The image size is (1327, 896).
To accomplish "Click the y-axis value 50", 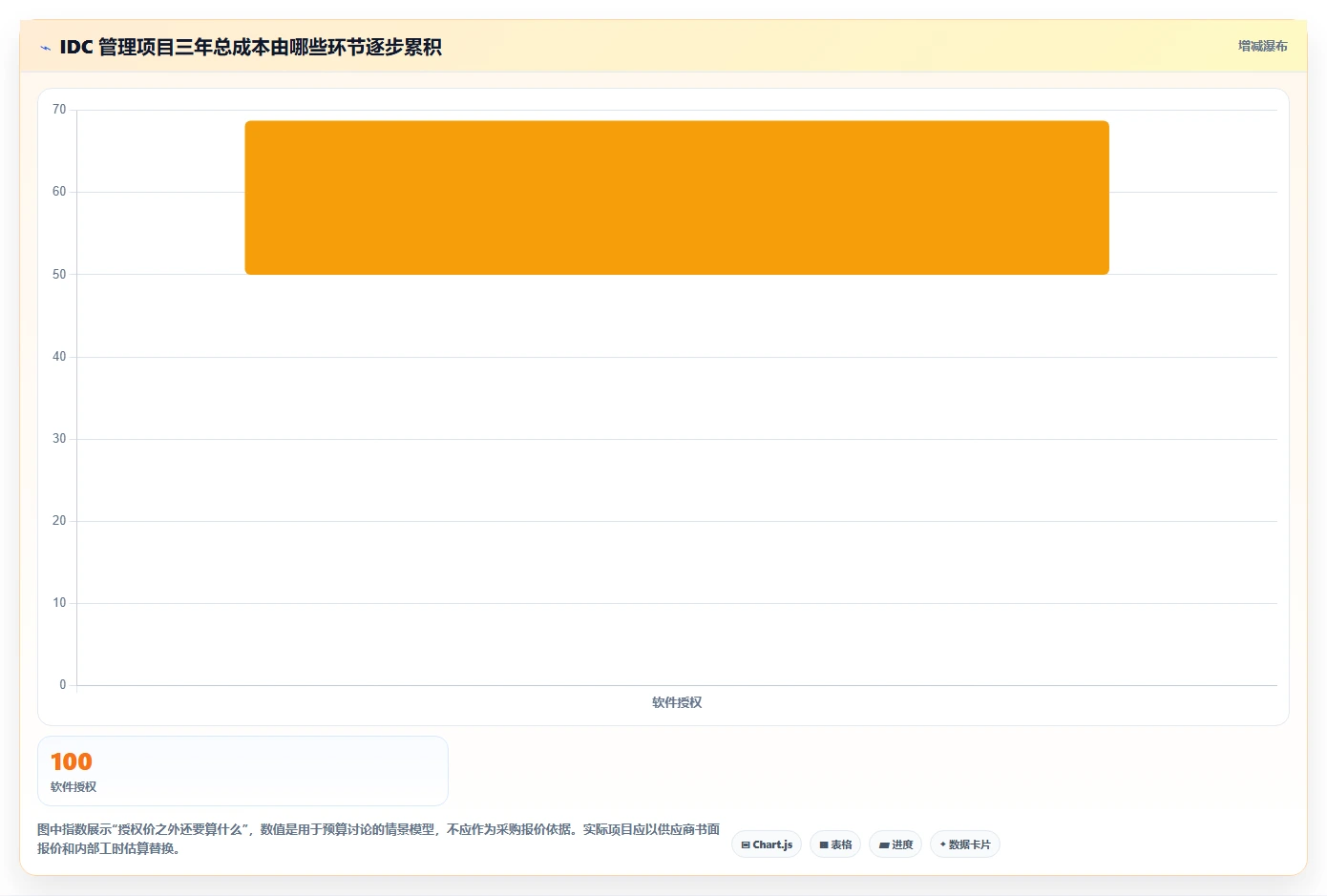I will pyautogui.click(x=59, y=275).
